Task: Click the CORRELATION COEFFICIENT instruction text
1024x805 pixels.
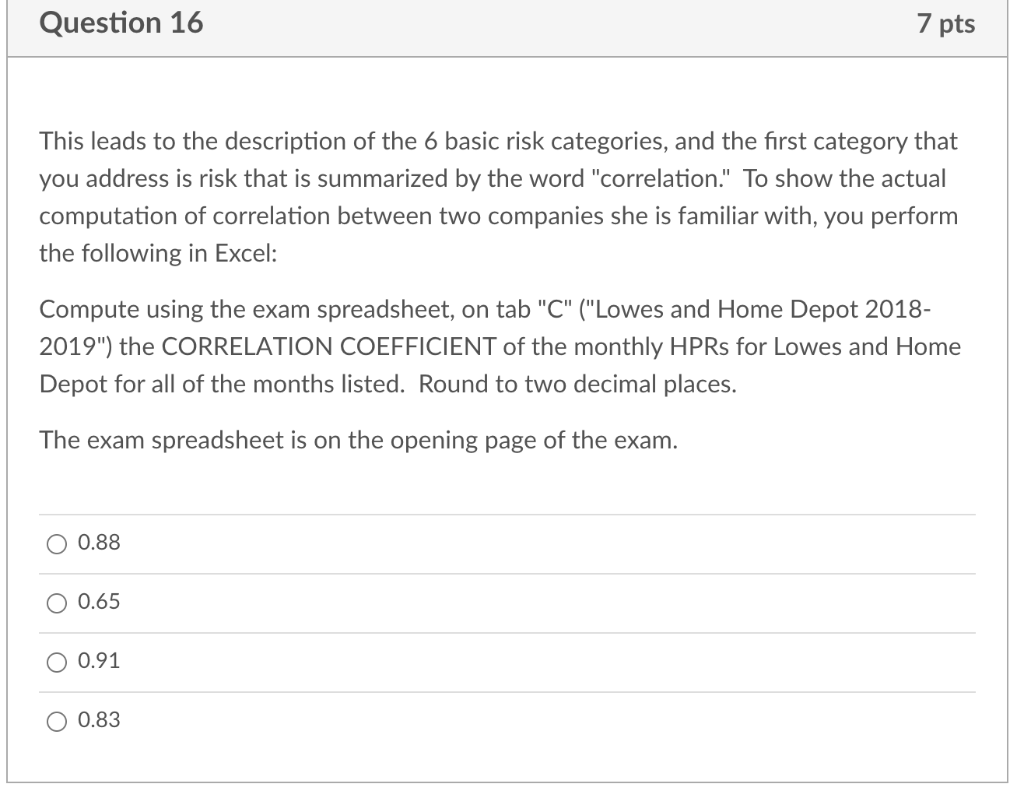Action: (x=500, y=346)
